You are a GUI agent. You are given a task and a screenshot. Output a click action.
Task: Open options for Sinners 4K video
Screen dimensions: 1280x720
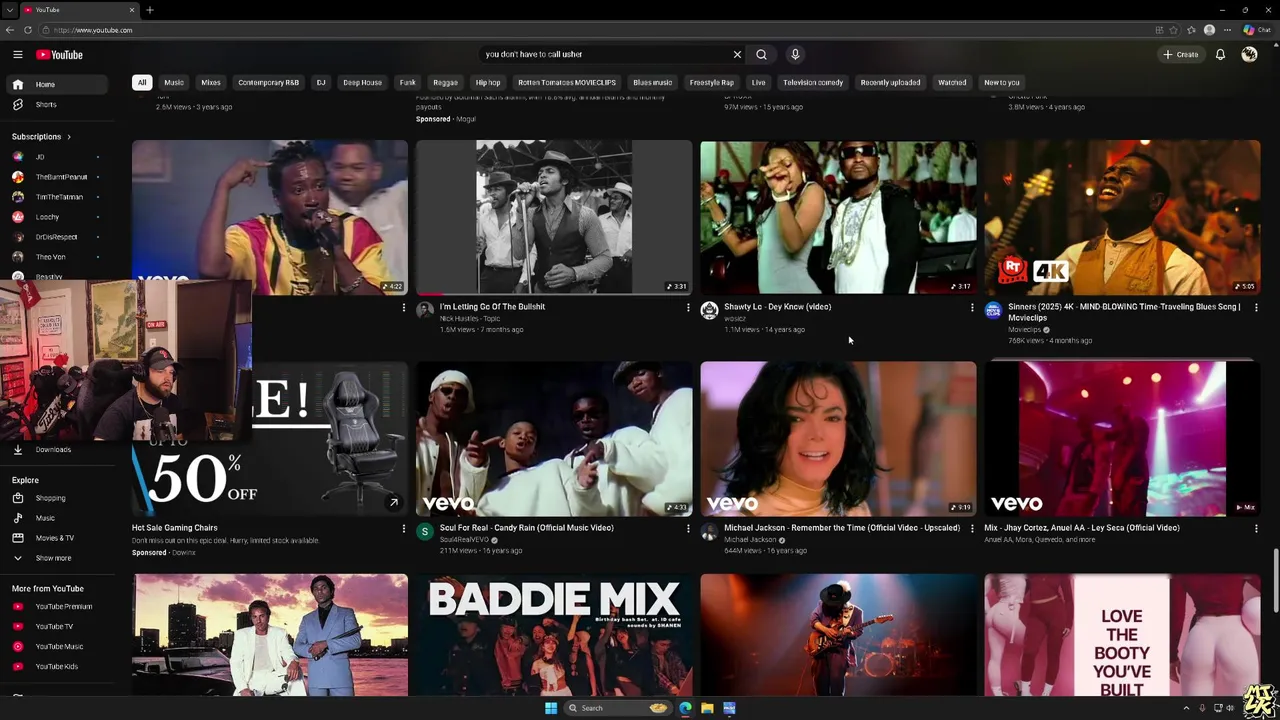tap(1256, 308)
